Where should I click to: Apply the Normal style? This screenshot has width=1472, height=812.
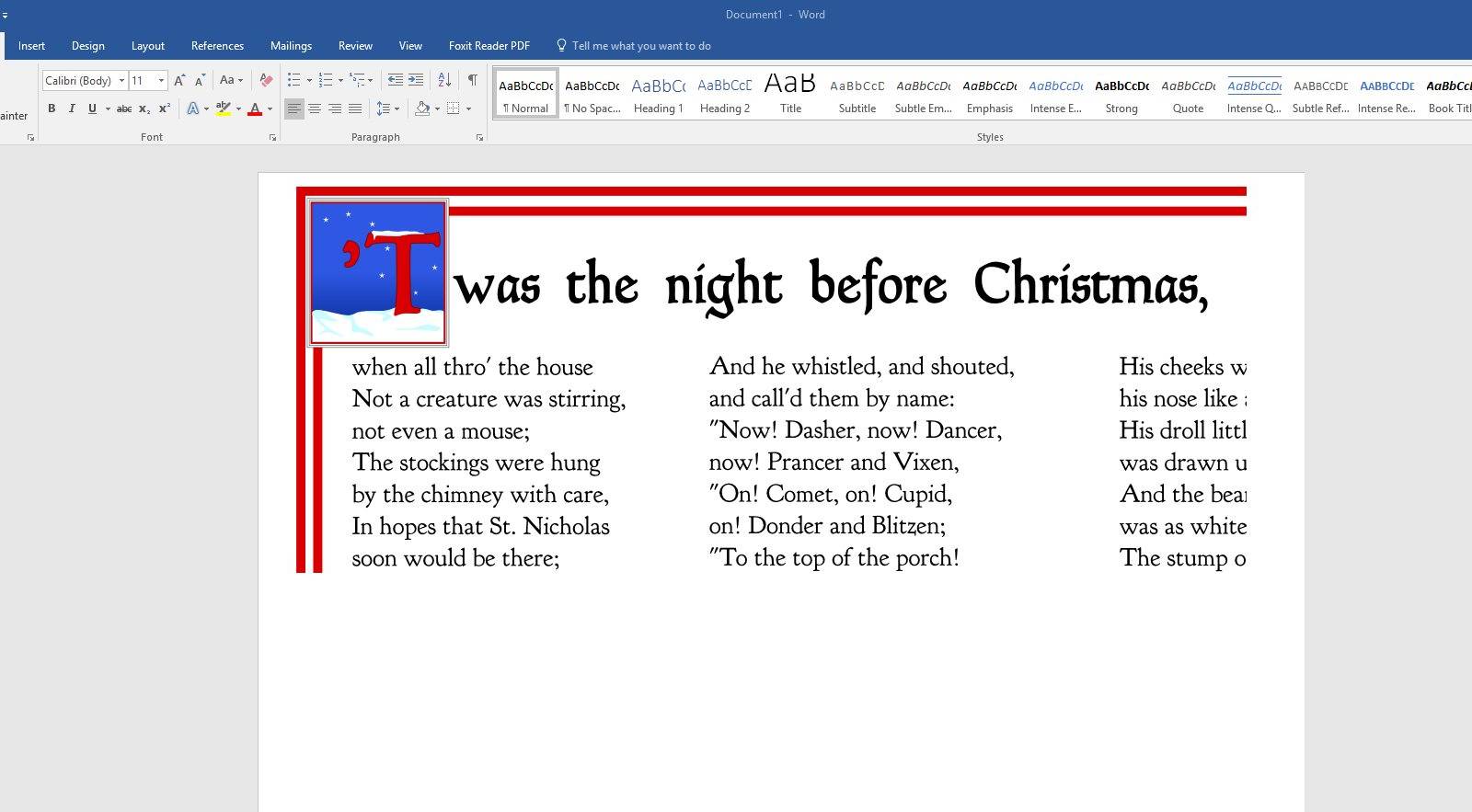(525, 93)
